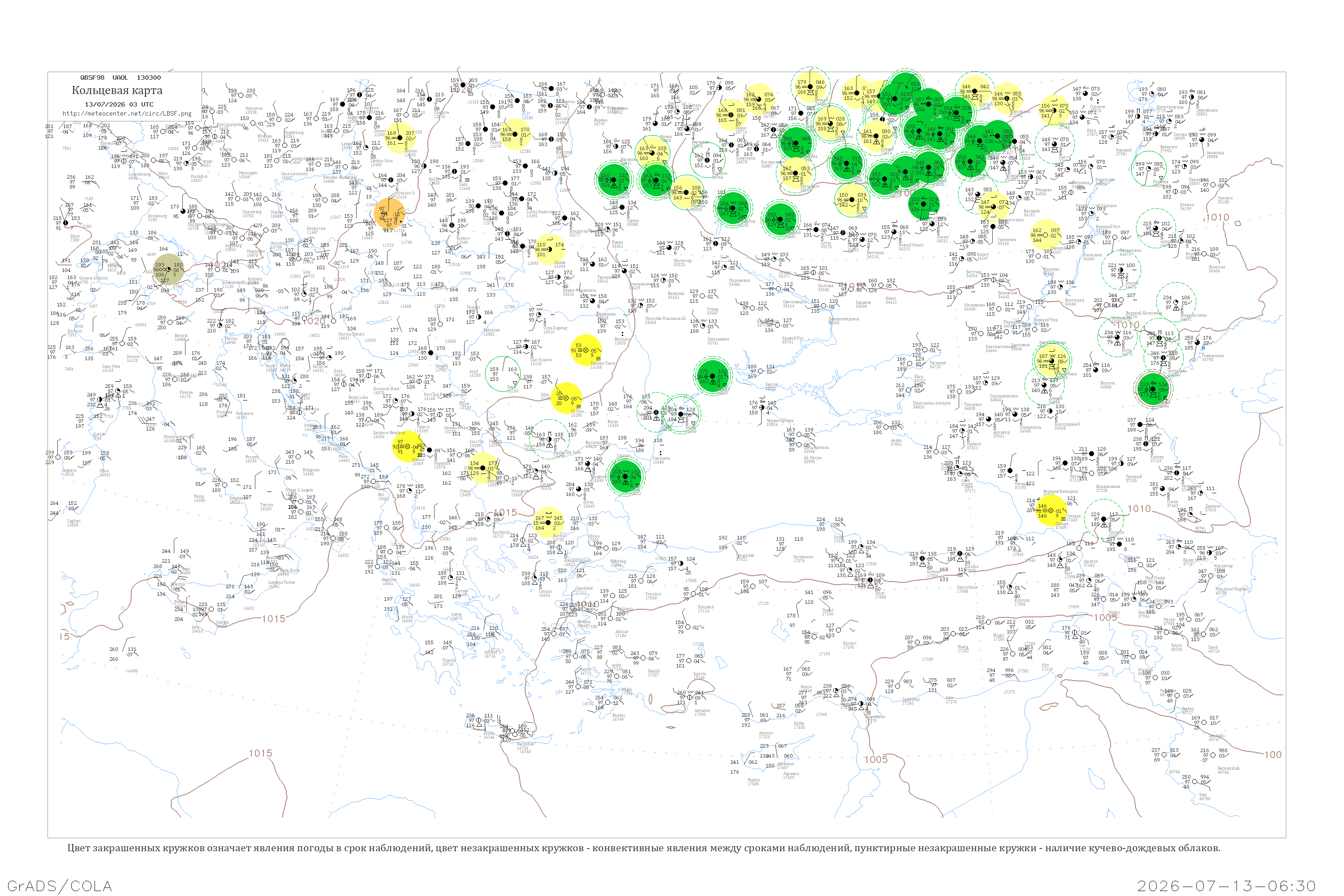Click the "Bucuresti" station label
1344x896 pixels.
coord(594,442)
